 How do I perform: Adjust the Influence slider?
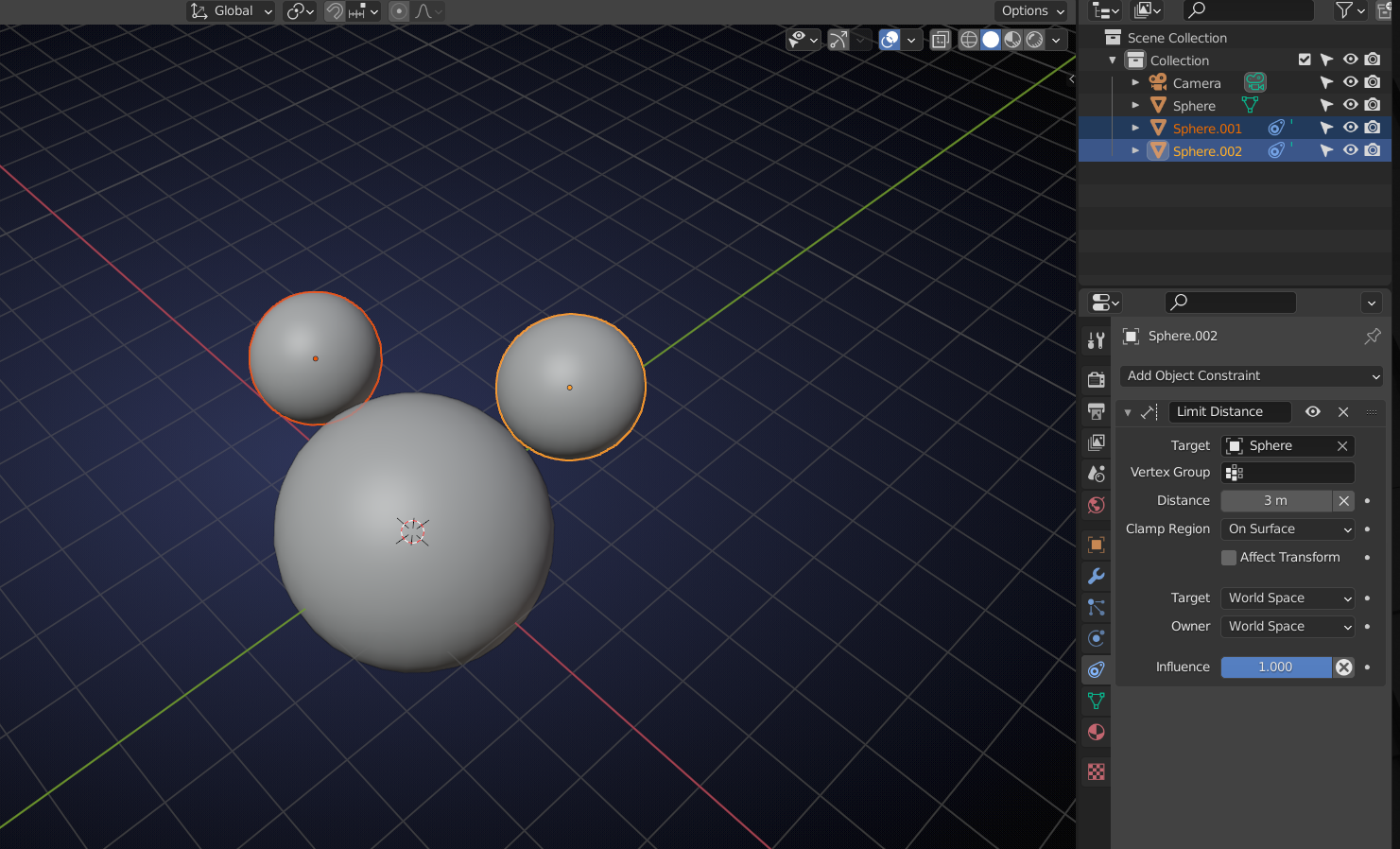coord(1276,667)
